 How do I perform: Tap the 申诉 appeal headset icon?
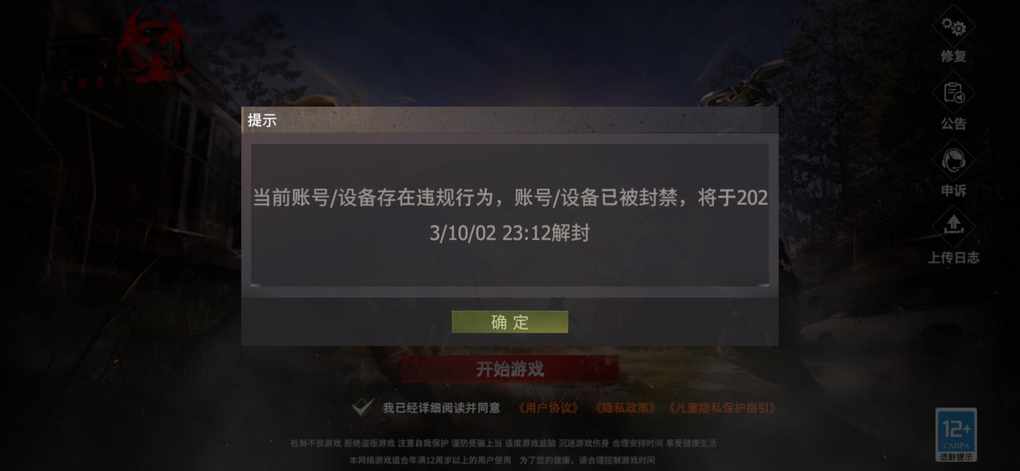pos(954,161)
